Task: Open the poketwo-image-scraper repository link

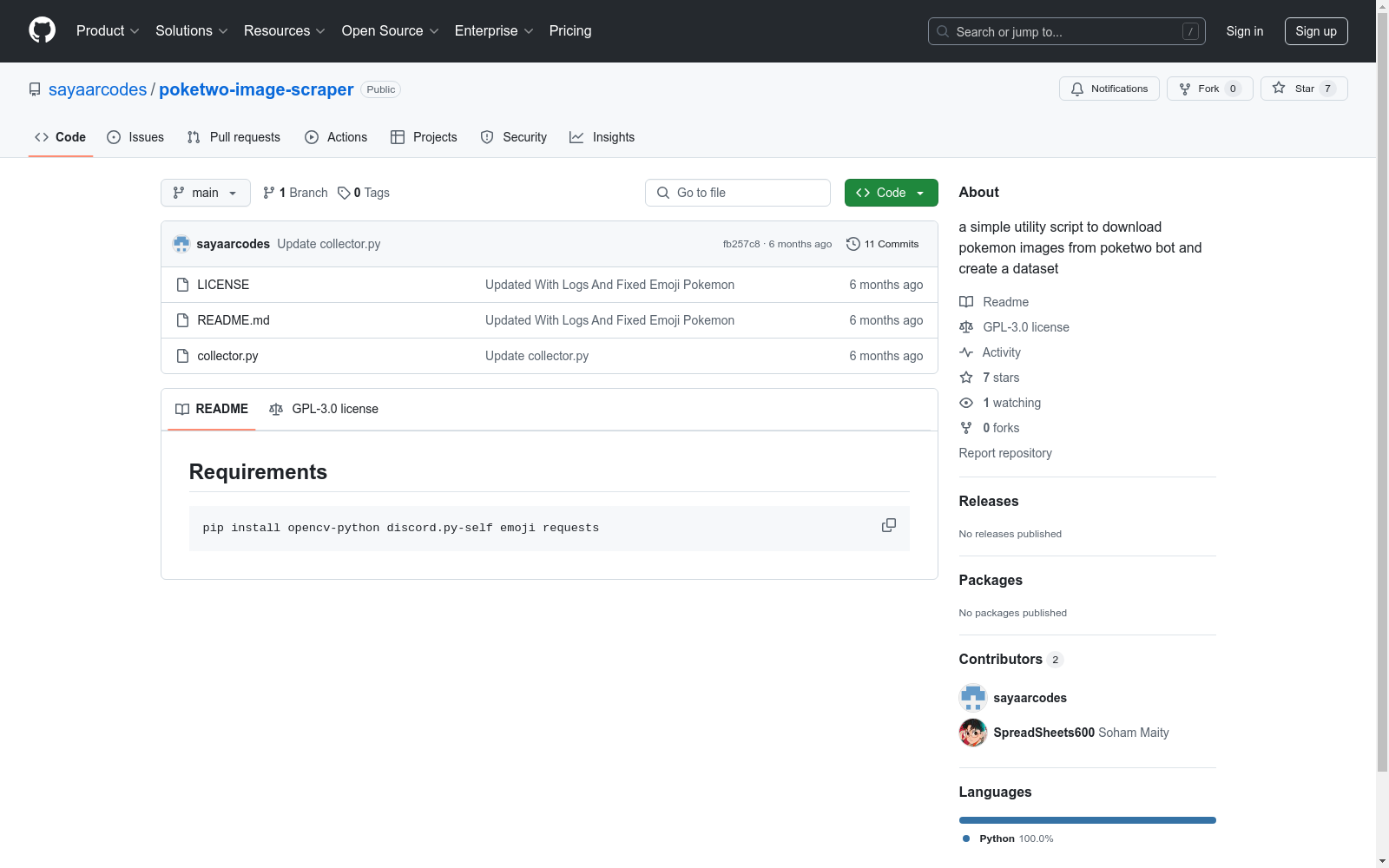Action: coord(256,89)
